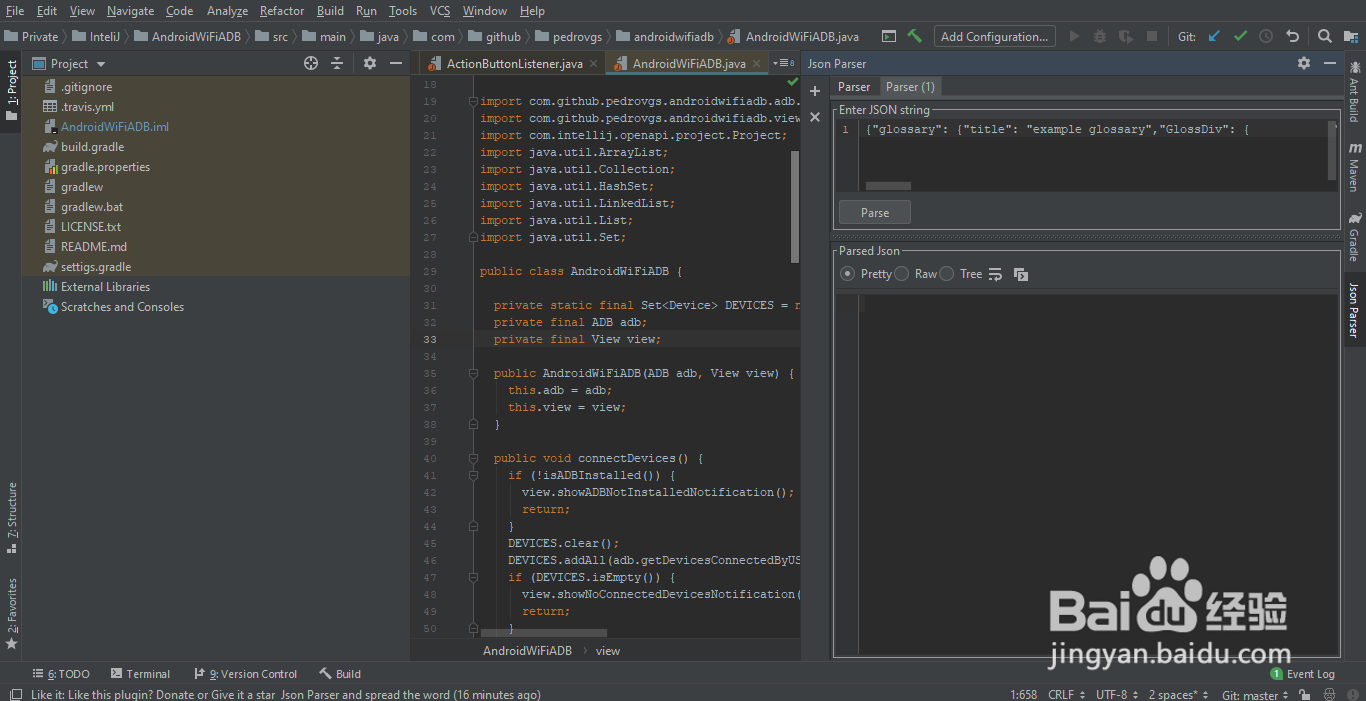Click the Build Project hammer icon
This screenshot has width=1366, height=701.
tap(914, 36)
